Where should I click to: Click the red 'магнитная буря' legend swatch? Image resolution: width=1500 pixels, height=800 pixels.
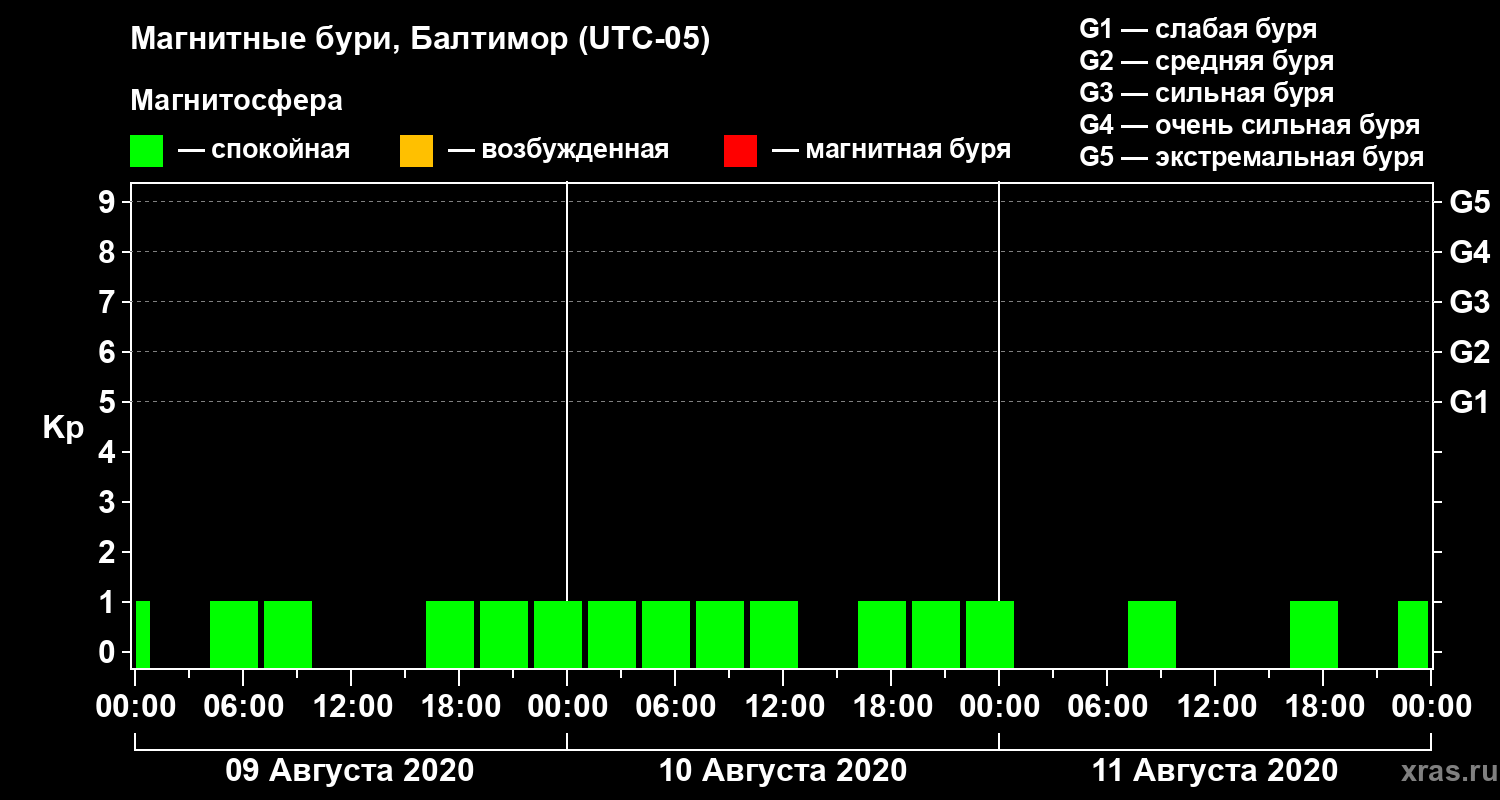pos(740,151)
